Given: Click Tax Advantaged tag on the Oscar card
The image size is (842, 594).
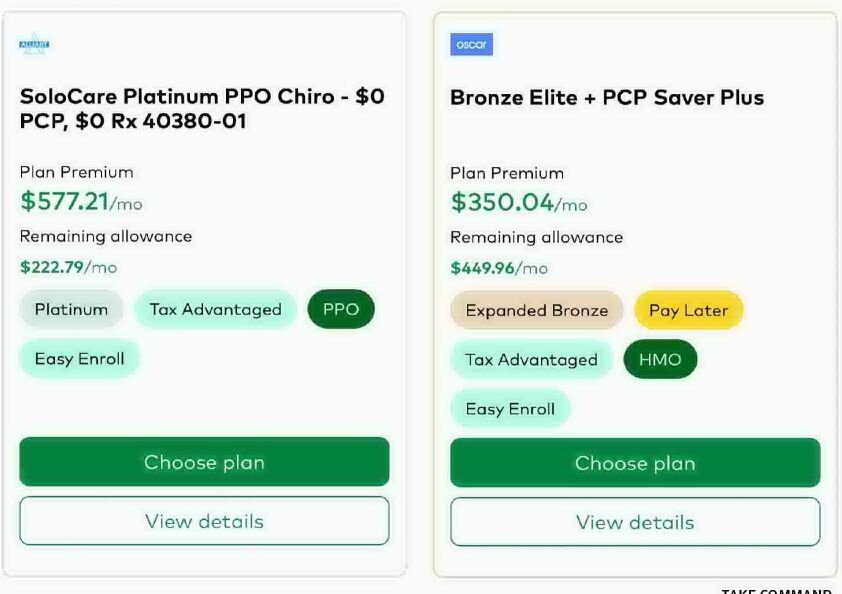Looking at the screenshot, I should click(531, 360).
